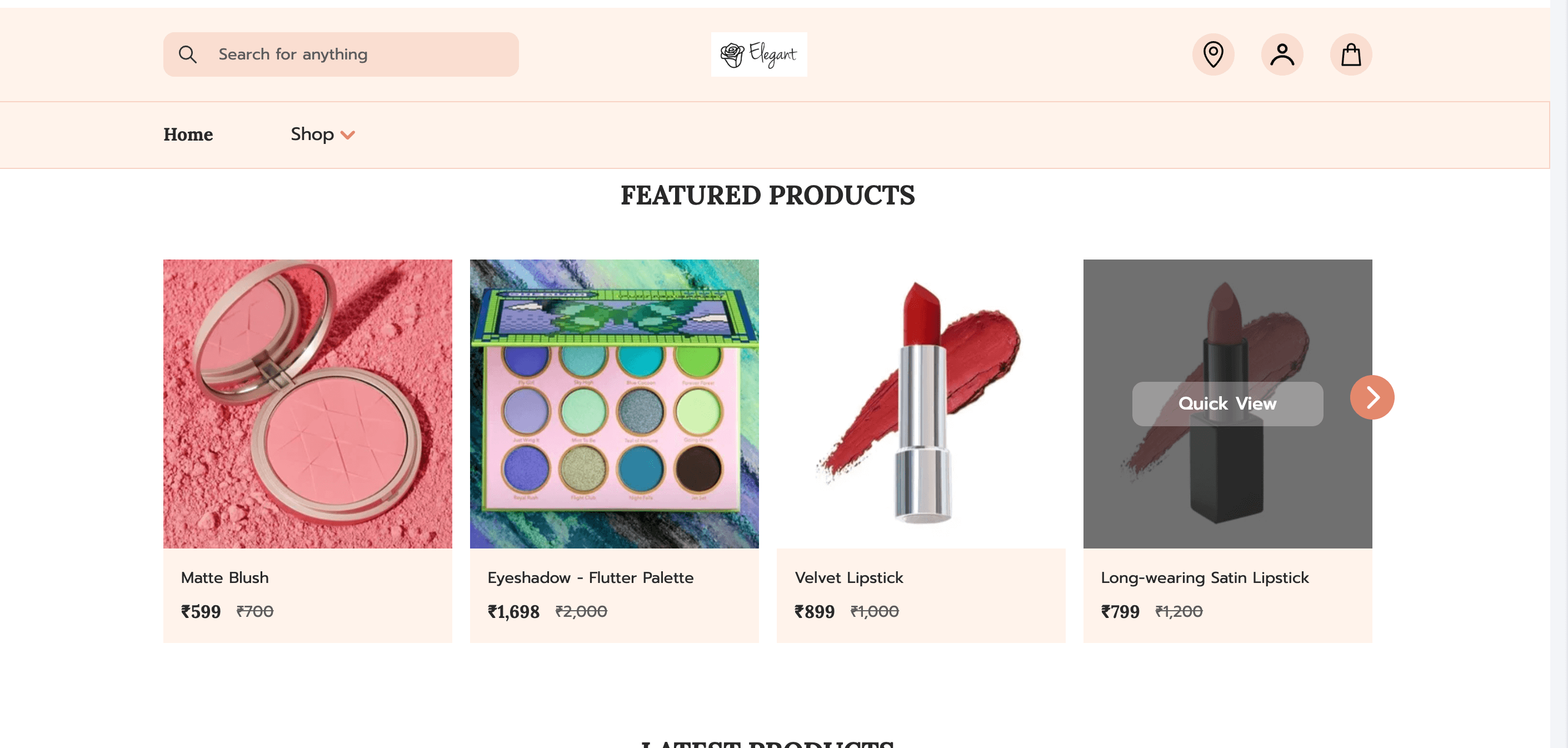Image resolution: width=1568 pixels, height=748 pixels.
Task: Select the Flutter Palette eyeshadow image
Action: click(x=614, y=403)
